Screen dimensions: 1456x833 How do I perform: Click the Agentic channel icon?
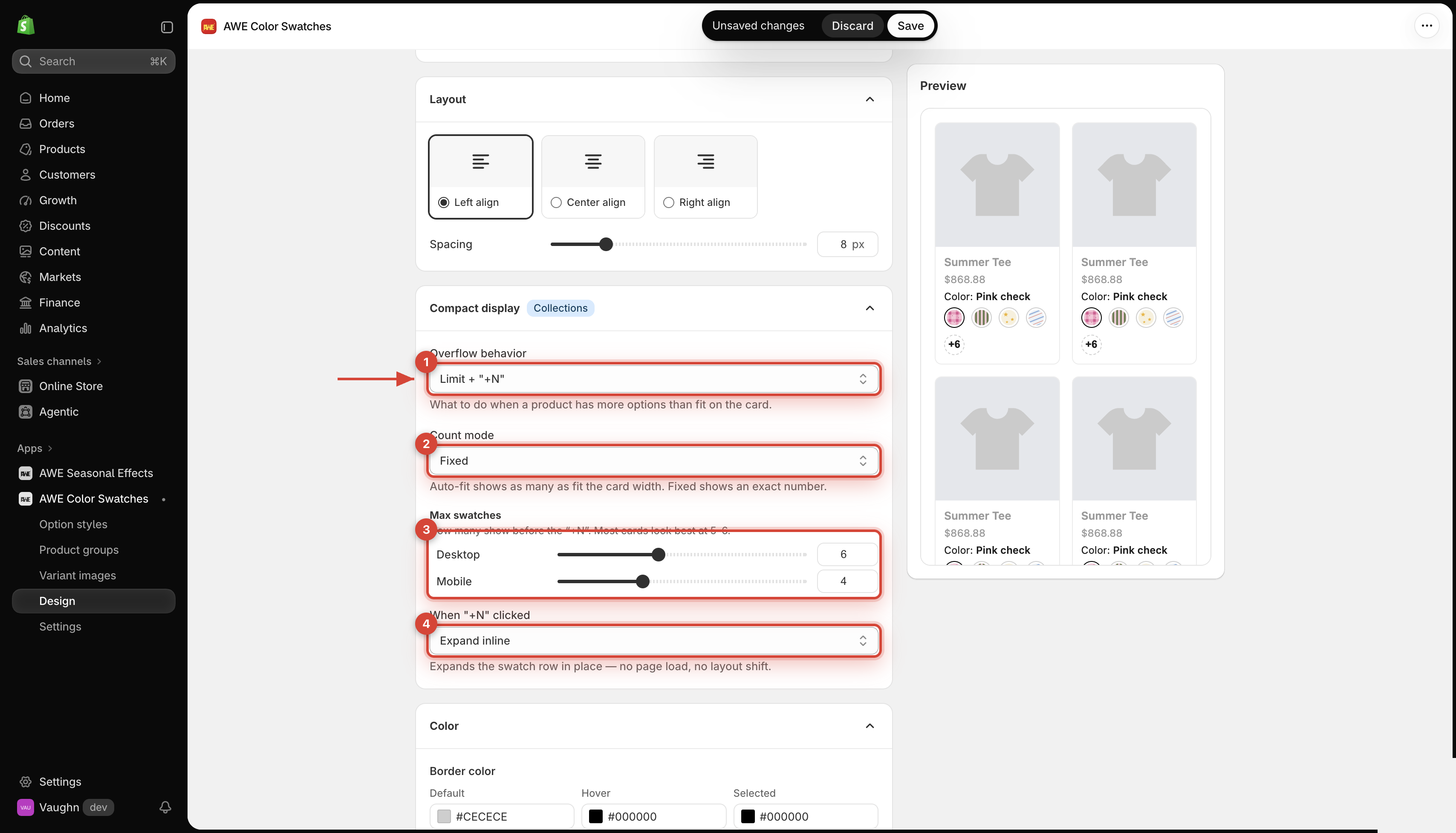(25, 412)
